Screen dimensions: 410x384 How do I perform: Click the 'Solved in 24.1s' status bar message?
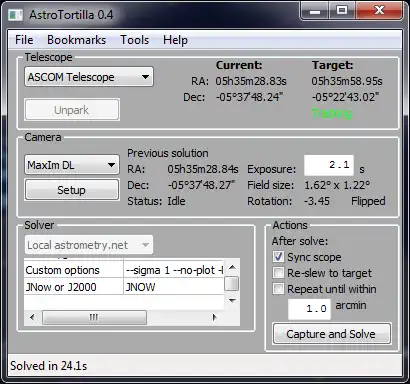click(49, 366)
